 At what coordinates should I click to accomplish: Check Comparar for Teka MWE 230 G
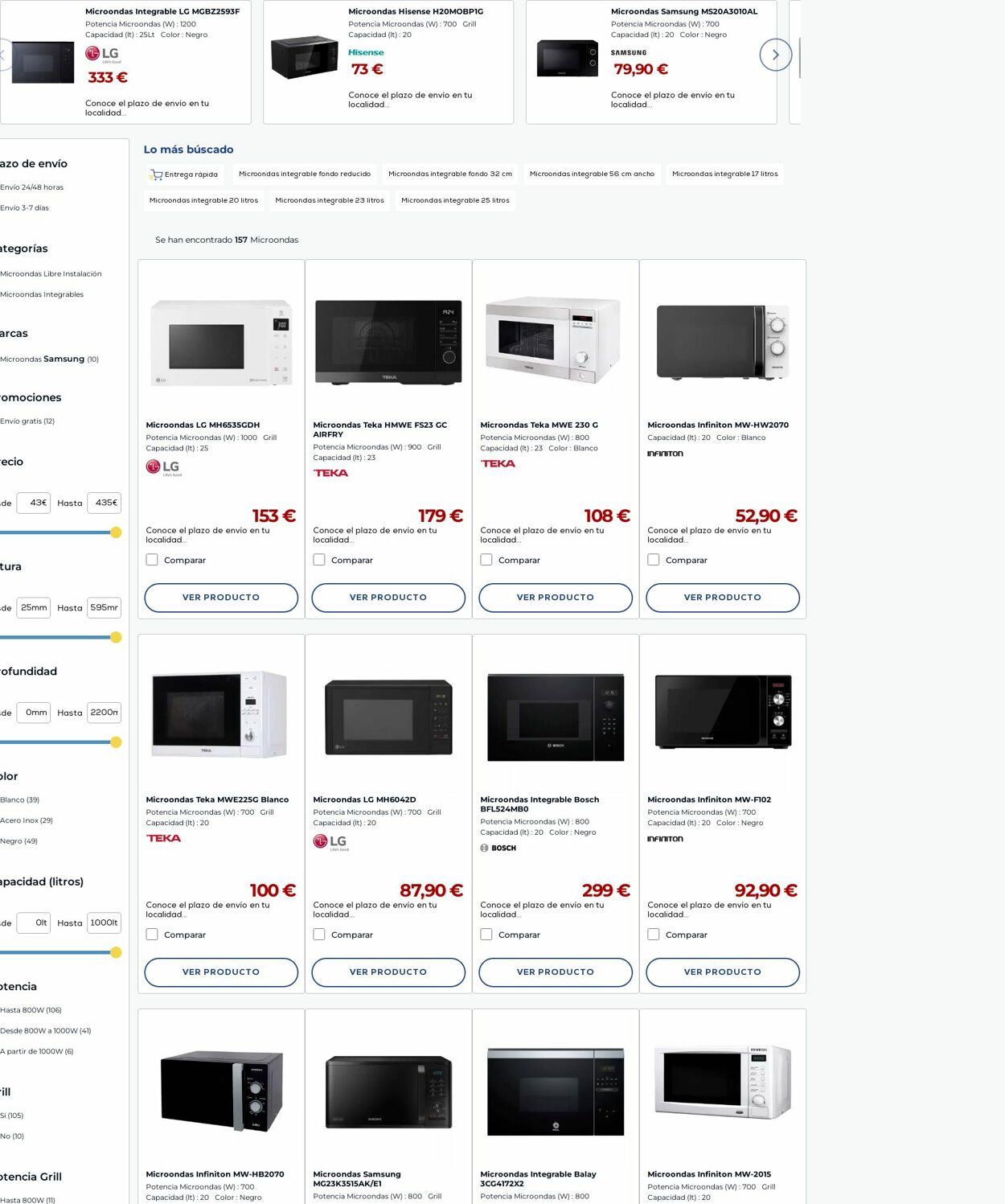[x=486, y=560]
